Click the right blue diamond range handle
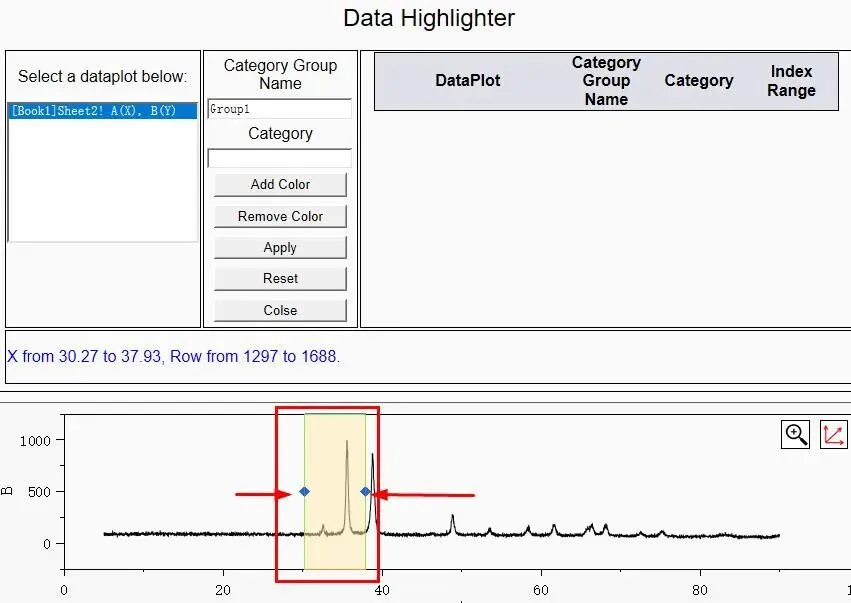This screenshot has height=603, width=851. (x=365, y=491)
